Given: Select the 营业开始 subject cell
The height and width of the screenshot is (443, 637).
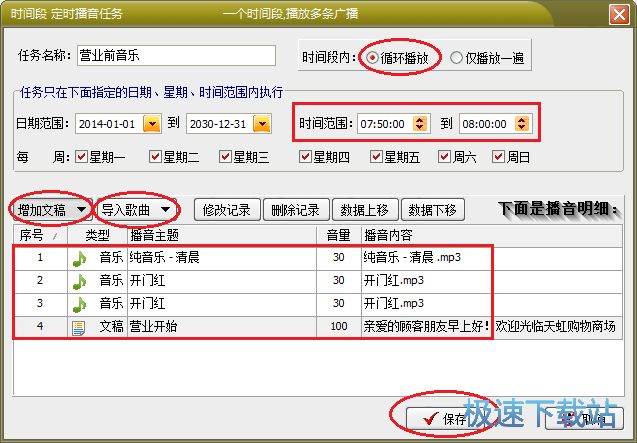Looking at the screenshot, I should pos(222,326).
